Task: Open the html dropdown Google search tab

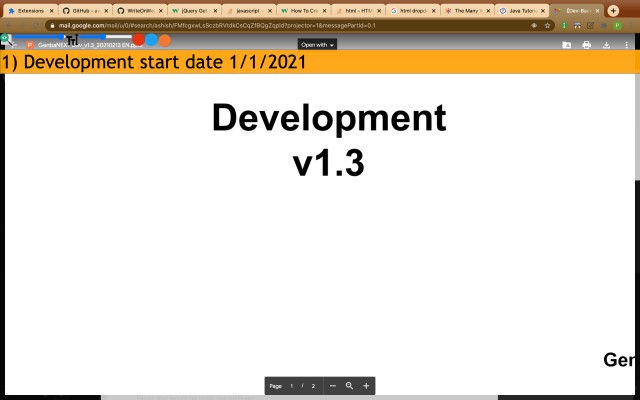Action: click(x=413, y=11)
